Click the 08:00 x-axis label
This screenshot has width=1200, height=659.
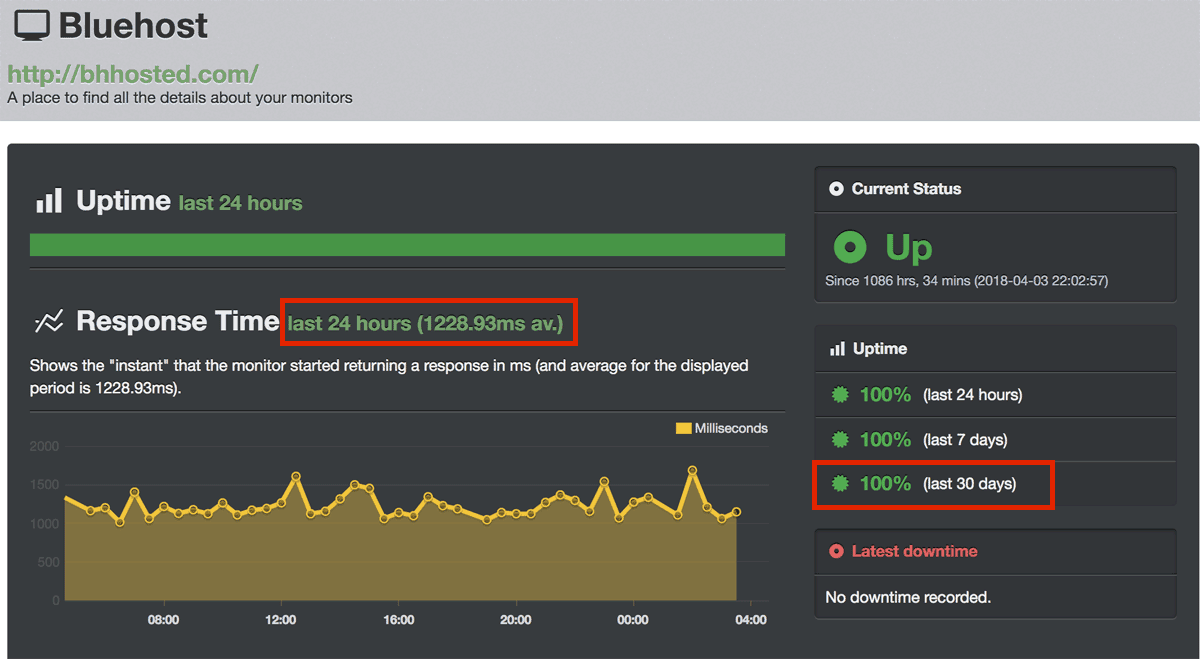pos(163,620)
